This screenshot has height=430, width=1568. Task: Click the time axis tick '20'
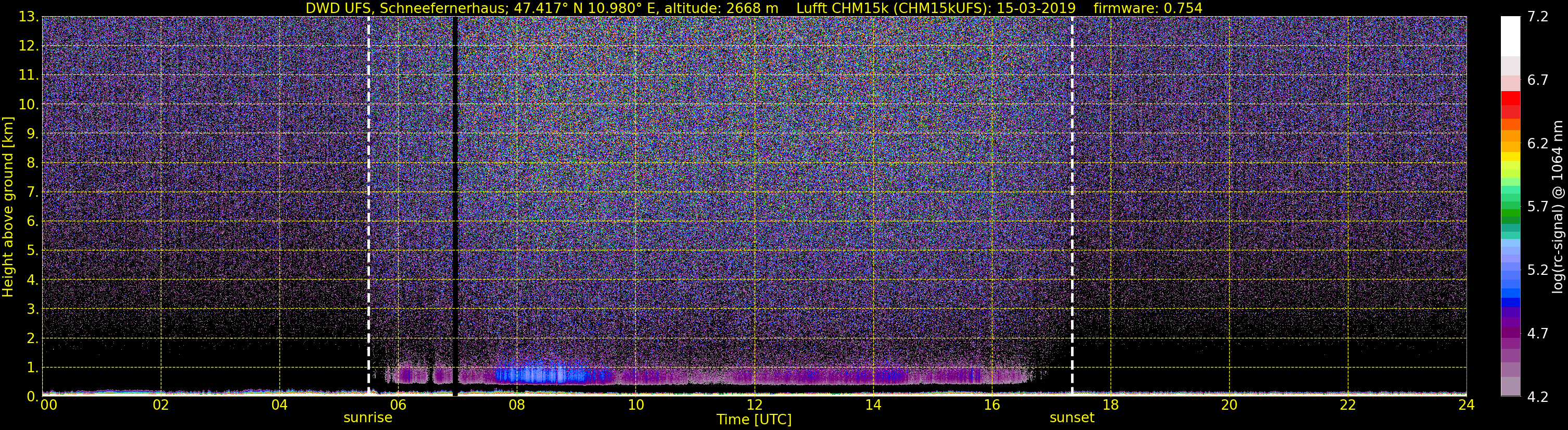1229,405
